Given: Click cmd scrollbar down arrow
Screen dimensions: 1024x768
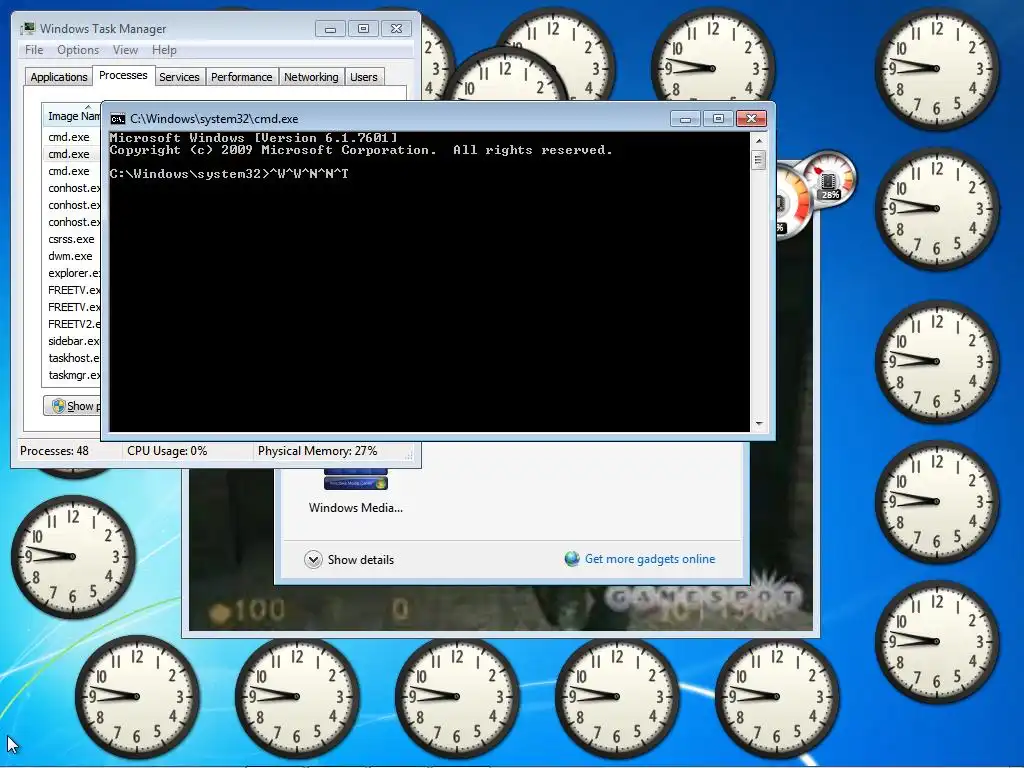Looking at the screenshot, I should tap(758, 424).
